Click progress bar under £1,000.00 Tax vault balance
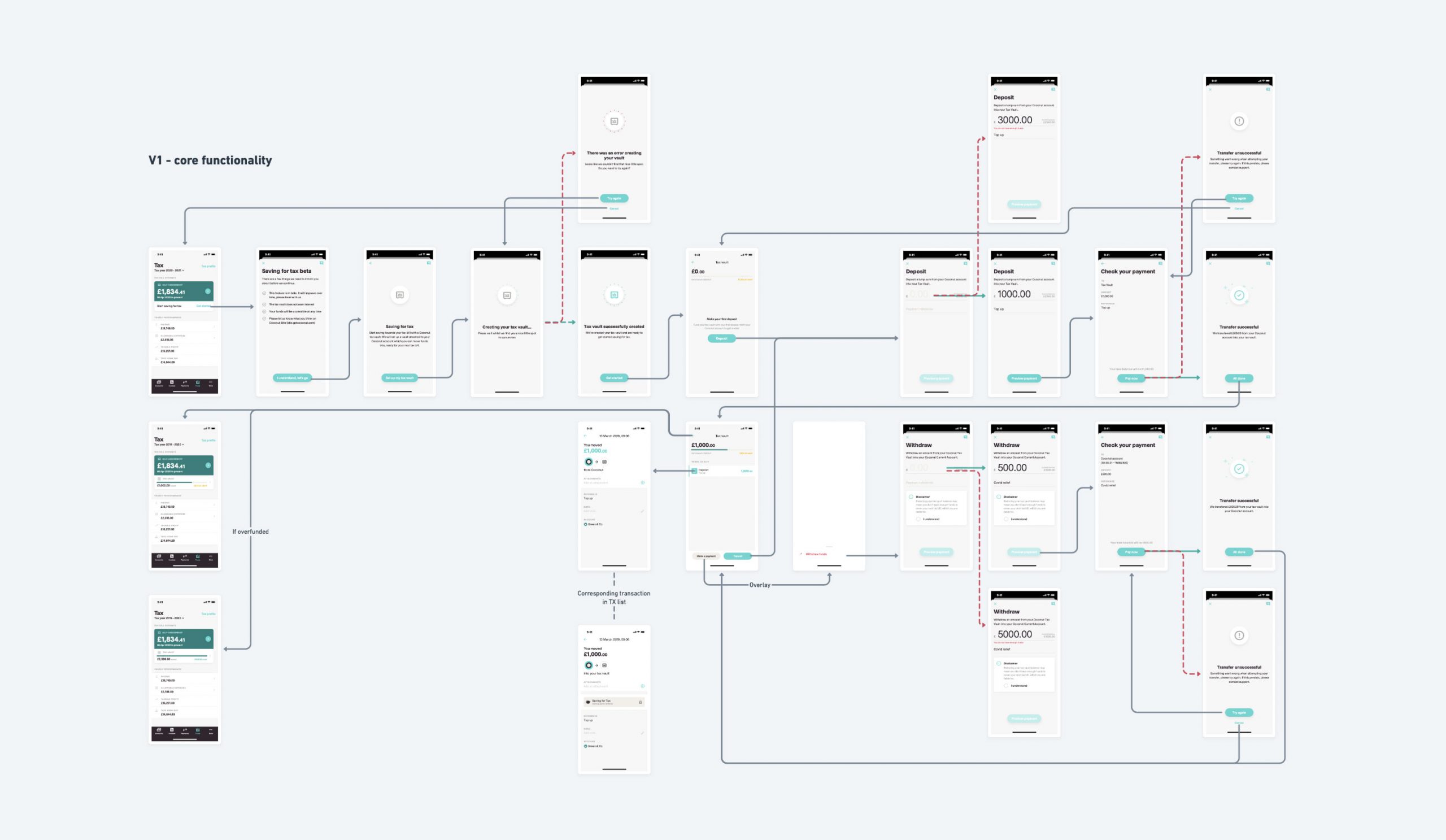 (x=710, y=450)
